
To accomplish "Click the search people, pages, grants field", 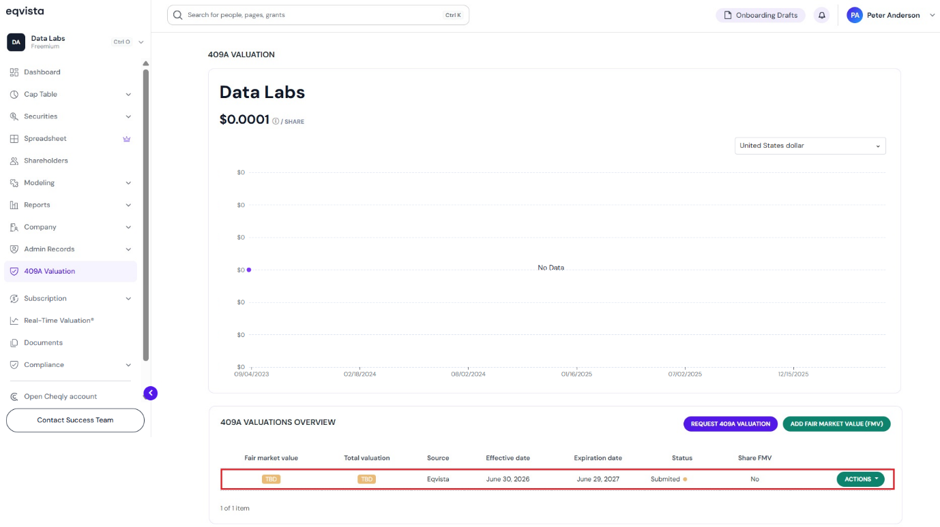I will point(318,15).
